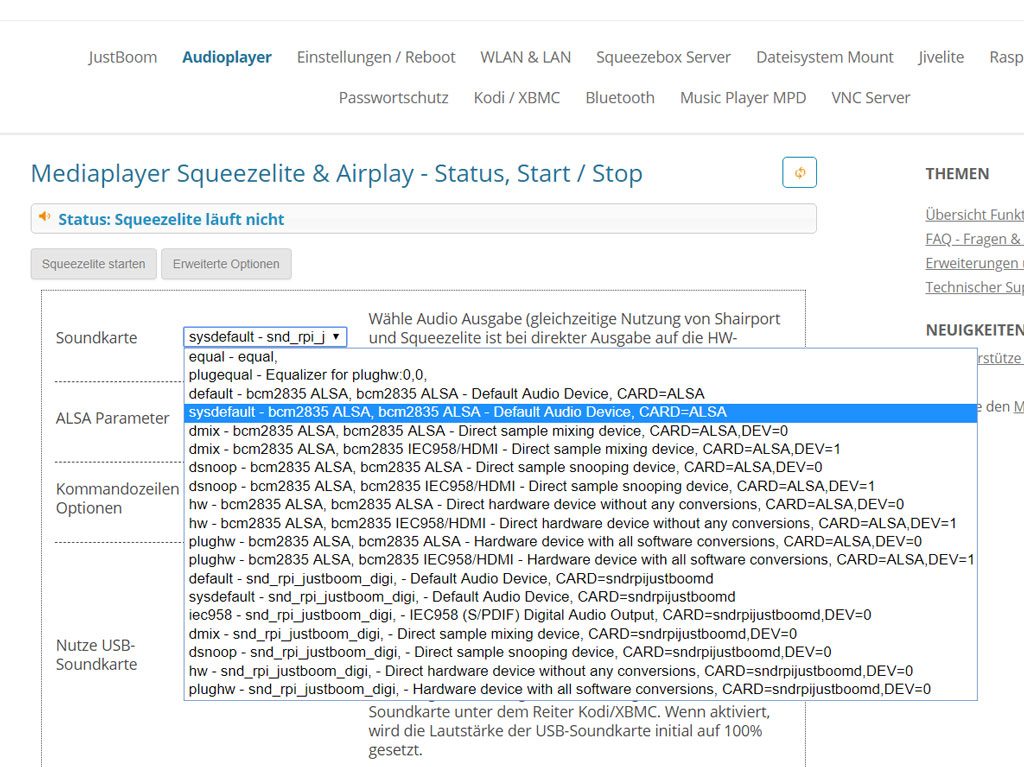Go to Kodi / XBMC page
The width and height of the screenshot is (1024, 767).
tap(517, 98)
